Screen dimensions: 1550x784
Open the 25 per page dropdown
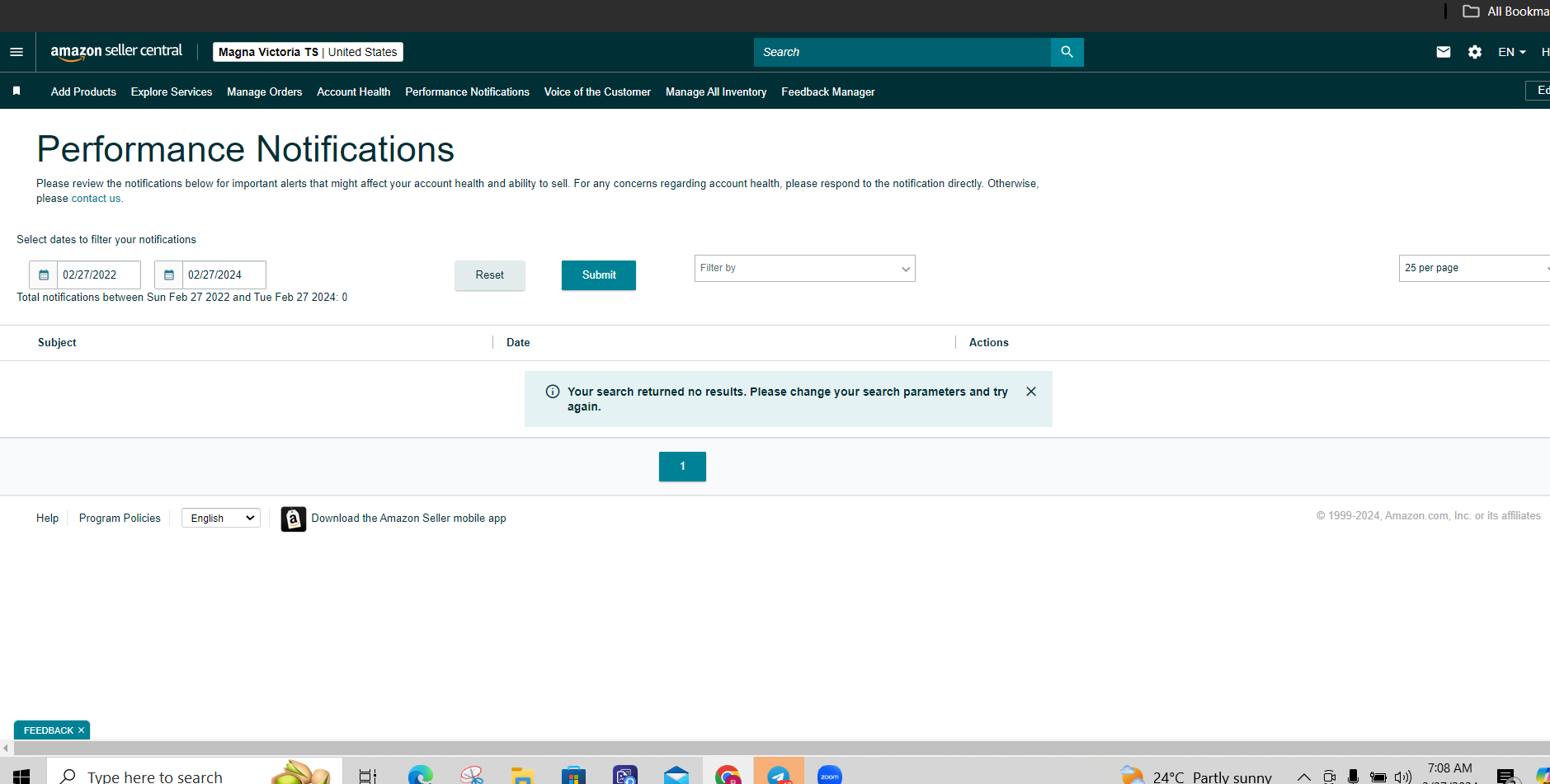click(x=1474, y=268)
